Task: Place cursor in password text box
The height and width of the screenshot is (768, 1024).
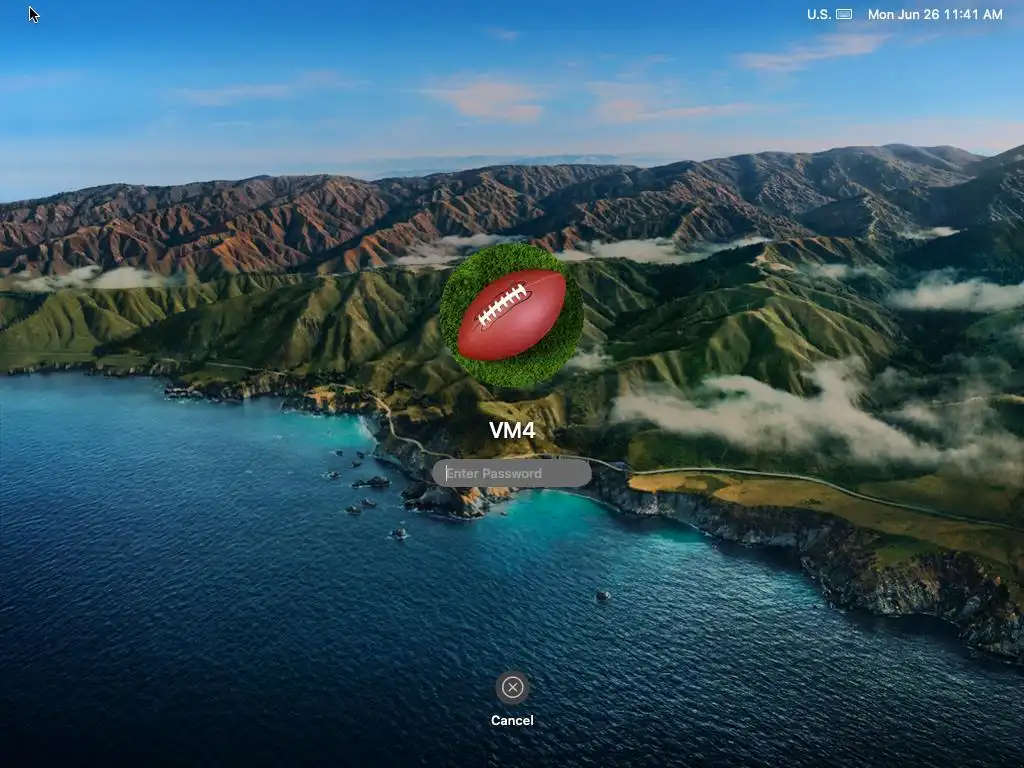Action: click(x=511, y=473)
